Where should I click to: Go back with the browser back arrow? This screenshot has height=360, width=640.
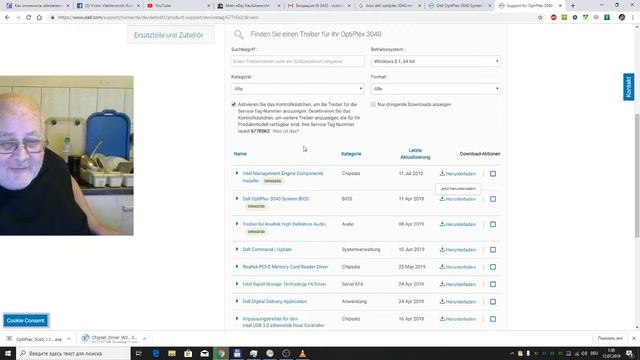[7, 18]
